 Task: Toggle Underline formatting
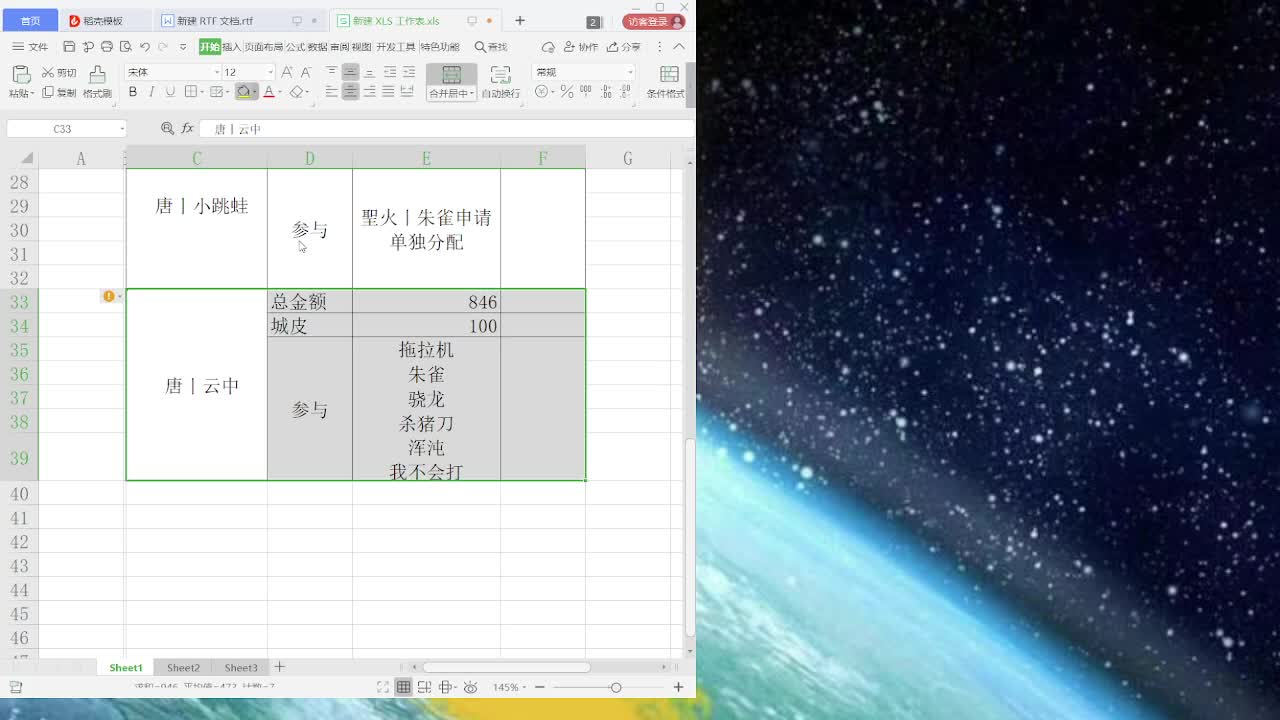tap(170, 92)
